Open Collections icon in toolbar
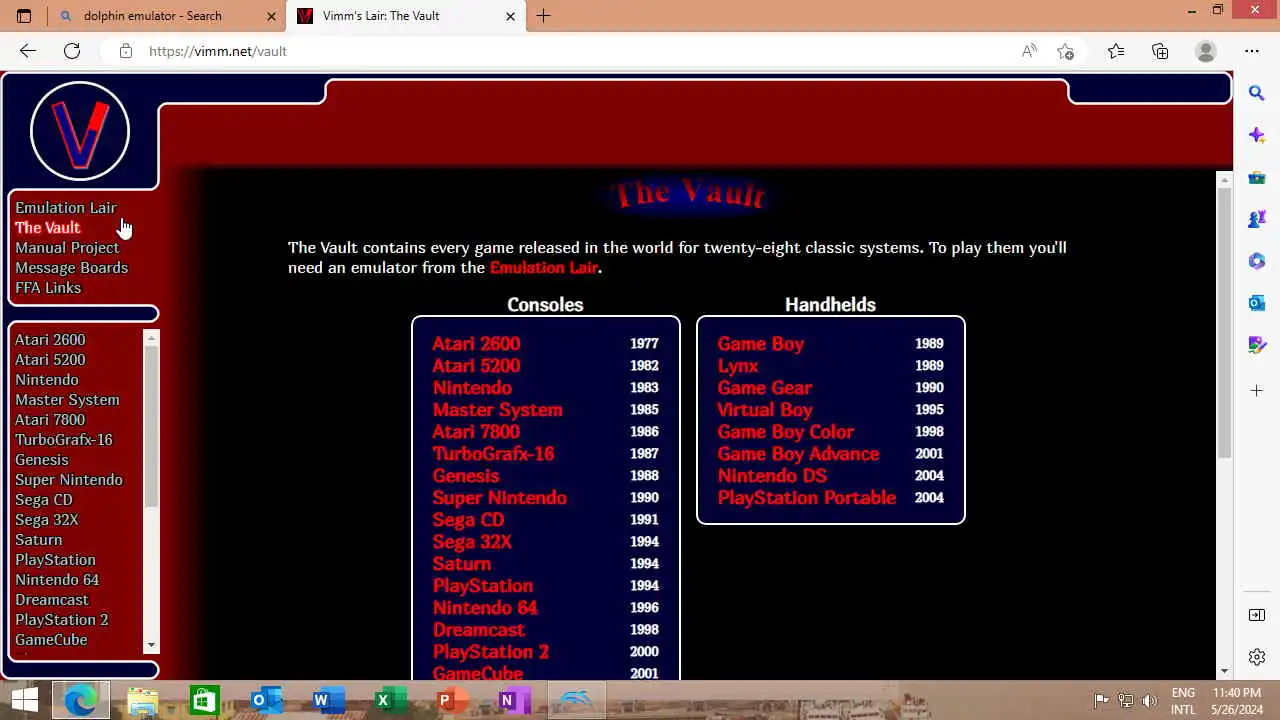This screenshot has height=720, width=1280. point(1160,51)
